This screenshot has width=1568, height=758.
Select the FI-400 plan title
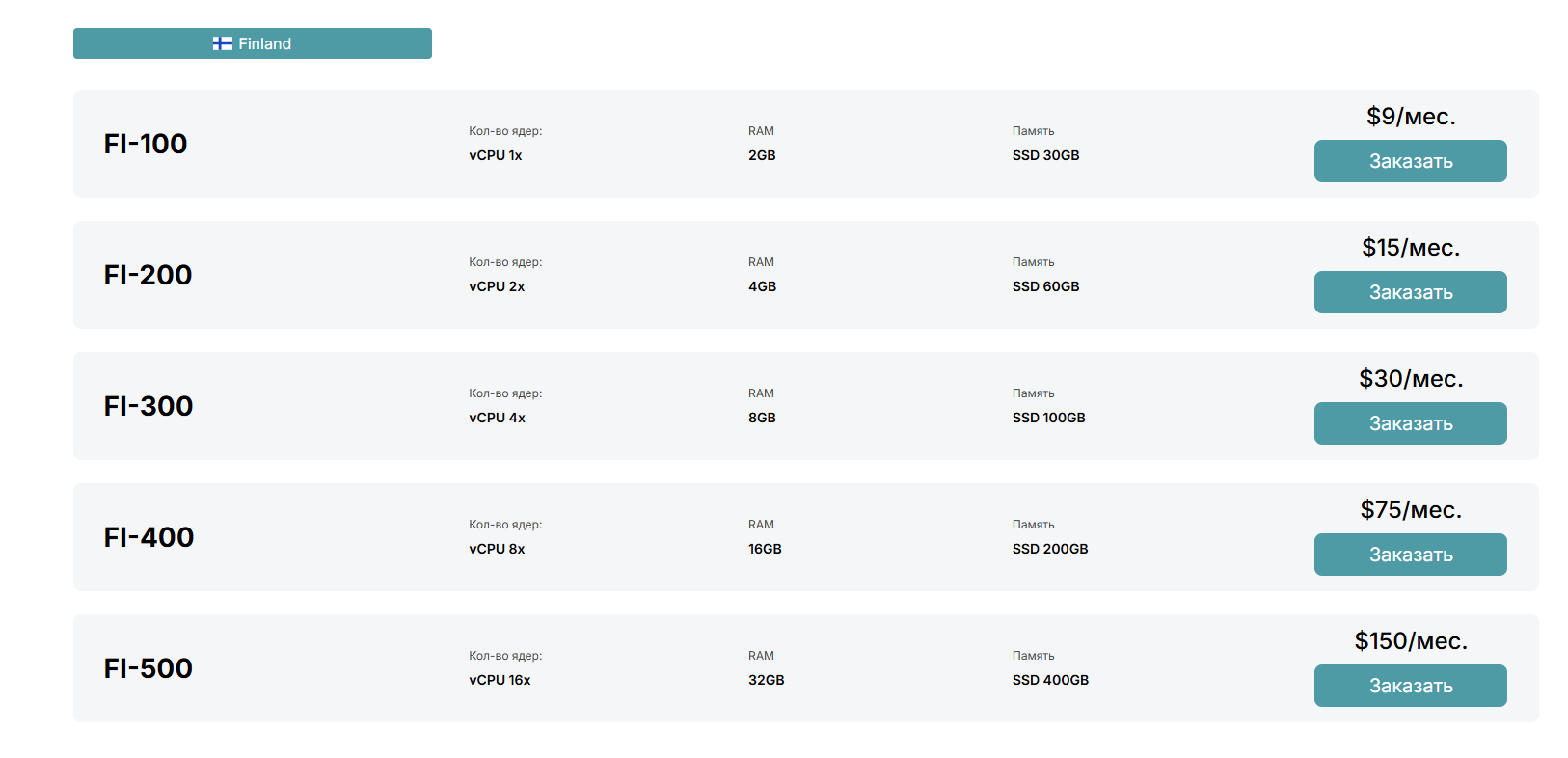[x=149, y=537]
